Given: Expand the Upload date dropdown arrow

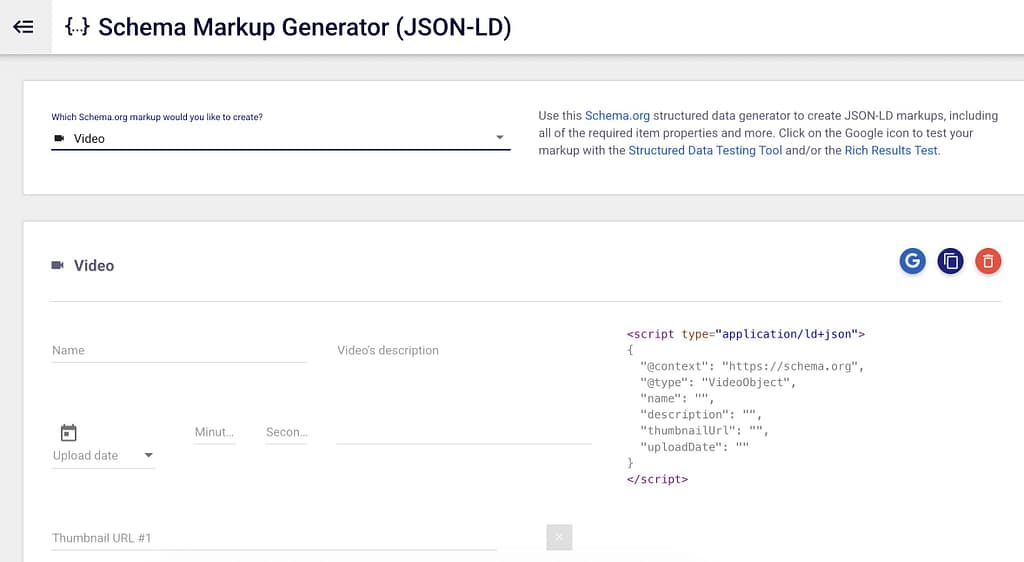Looking at the screenshot, I should click(148, 455).
